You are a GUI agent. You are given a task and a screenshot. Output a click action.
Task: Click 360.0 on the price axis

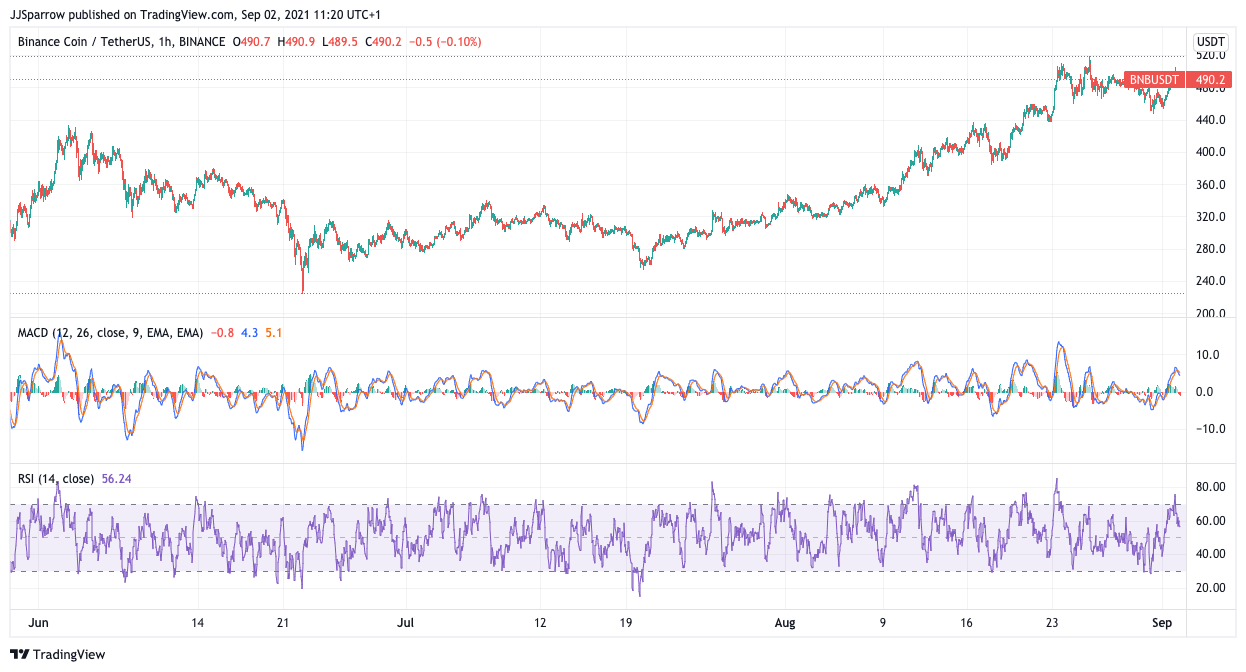coord(1211,185)
